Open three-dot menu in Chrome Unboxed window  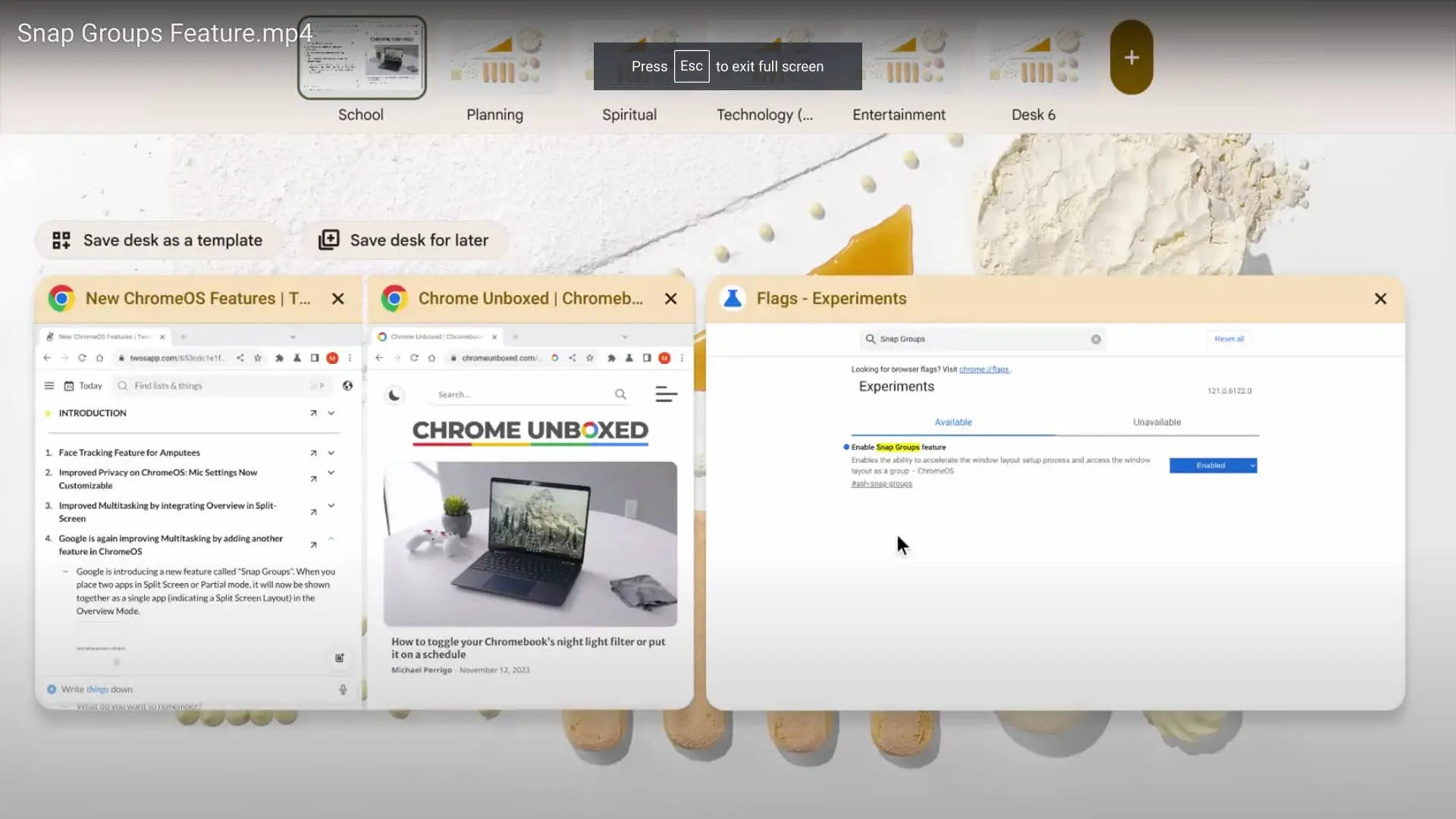(x=682, y=358)
